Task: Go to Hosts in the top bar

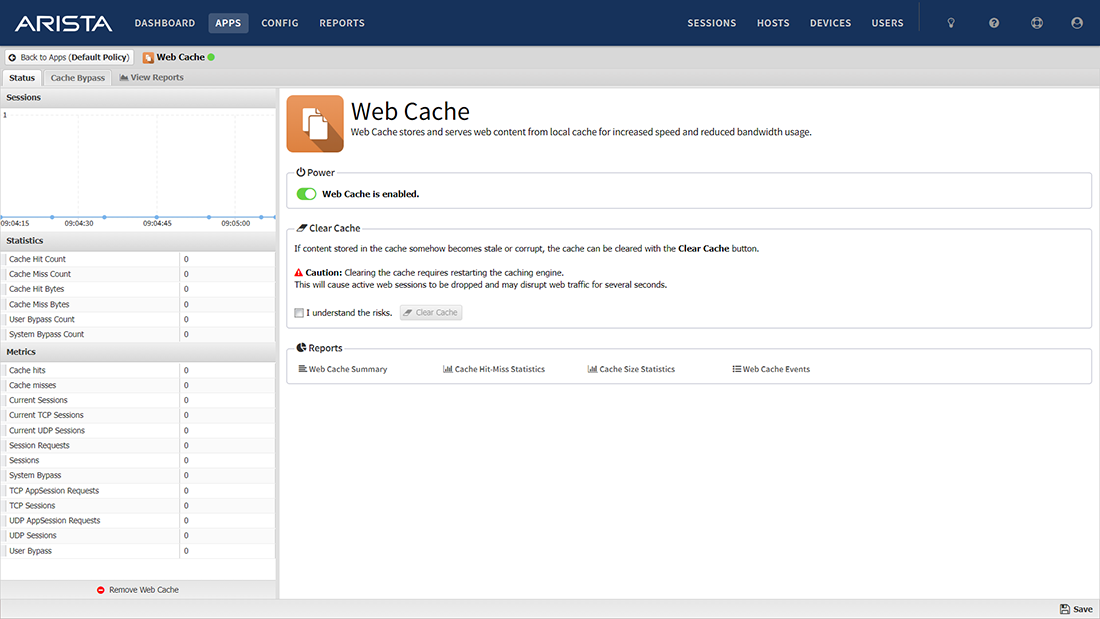Action: click(x=773, y=23)
